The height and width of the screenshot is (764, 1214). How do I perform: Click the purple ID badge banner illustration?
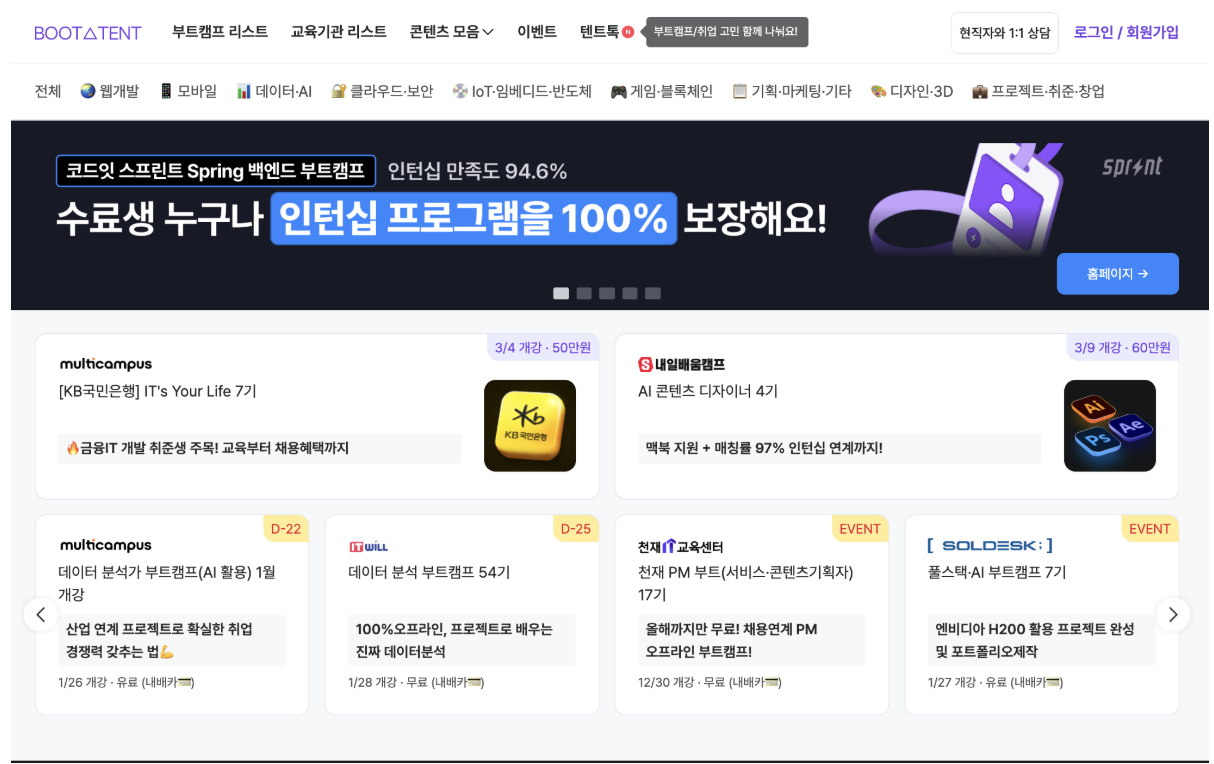(x=965, y=200)
